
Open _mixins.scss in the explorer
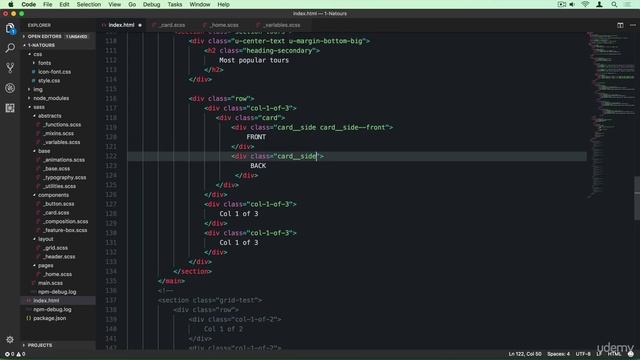[58, 133]
